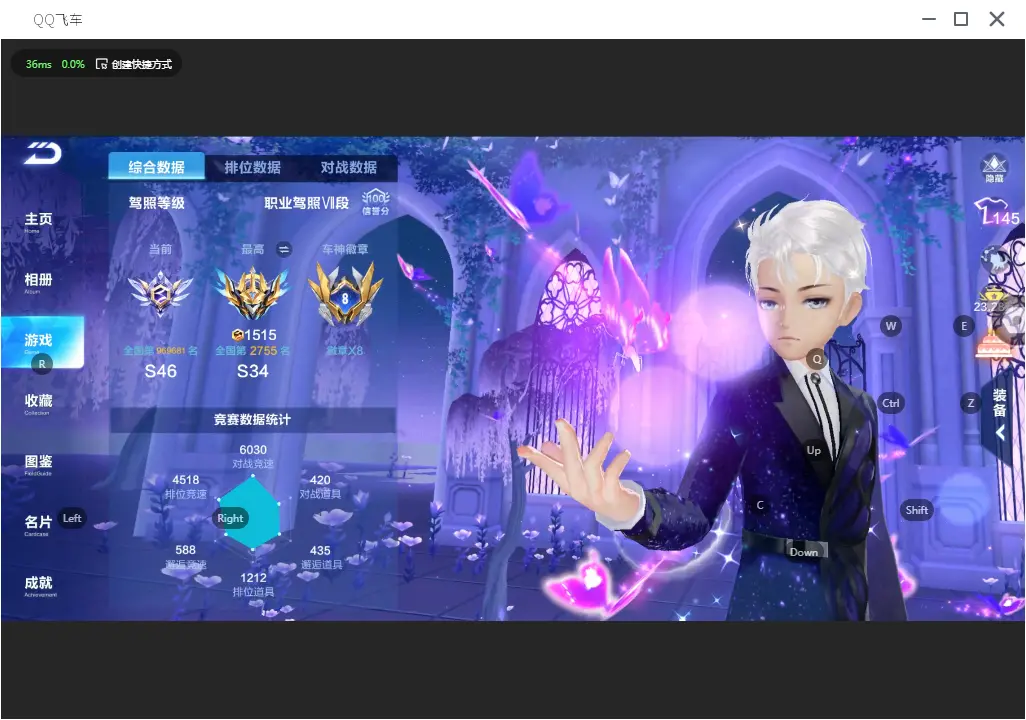Click the crown popularity icon showing 23.2

click(992, 300)
